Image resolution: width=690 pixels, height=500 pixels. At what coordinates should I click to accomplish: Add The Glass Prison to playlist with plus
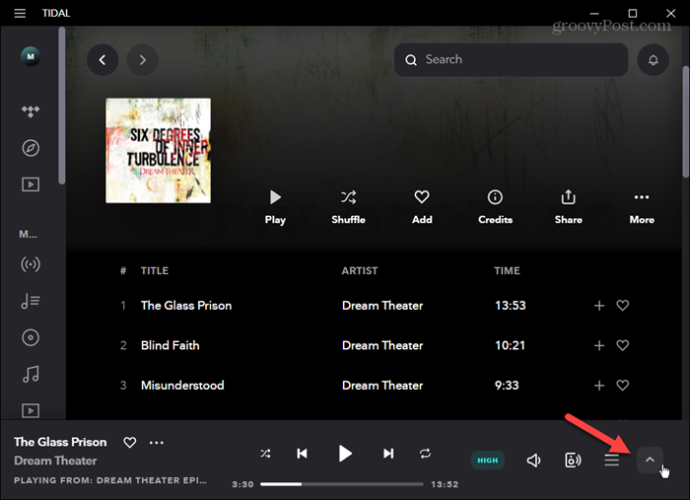[599, 305]
